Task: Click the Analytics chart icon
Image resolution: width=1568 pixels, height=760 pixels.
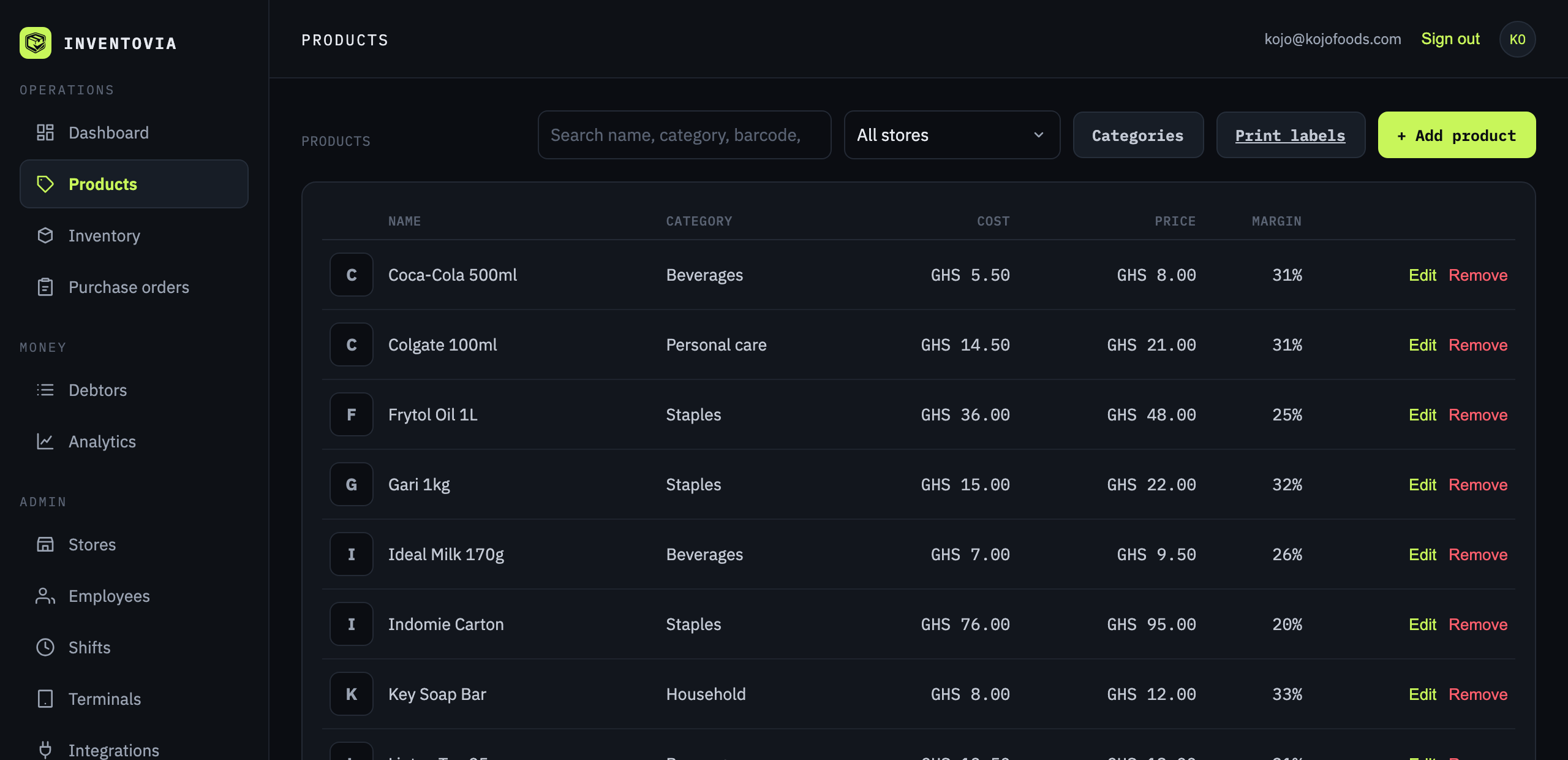Action: (45, 441)
